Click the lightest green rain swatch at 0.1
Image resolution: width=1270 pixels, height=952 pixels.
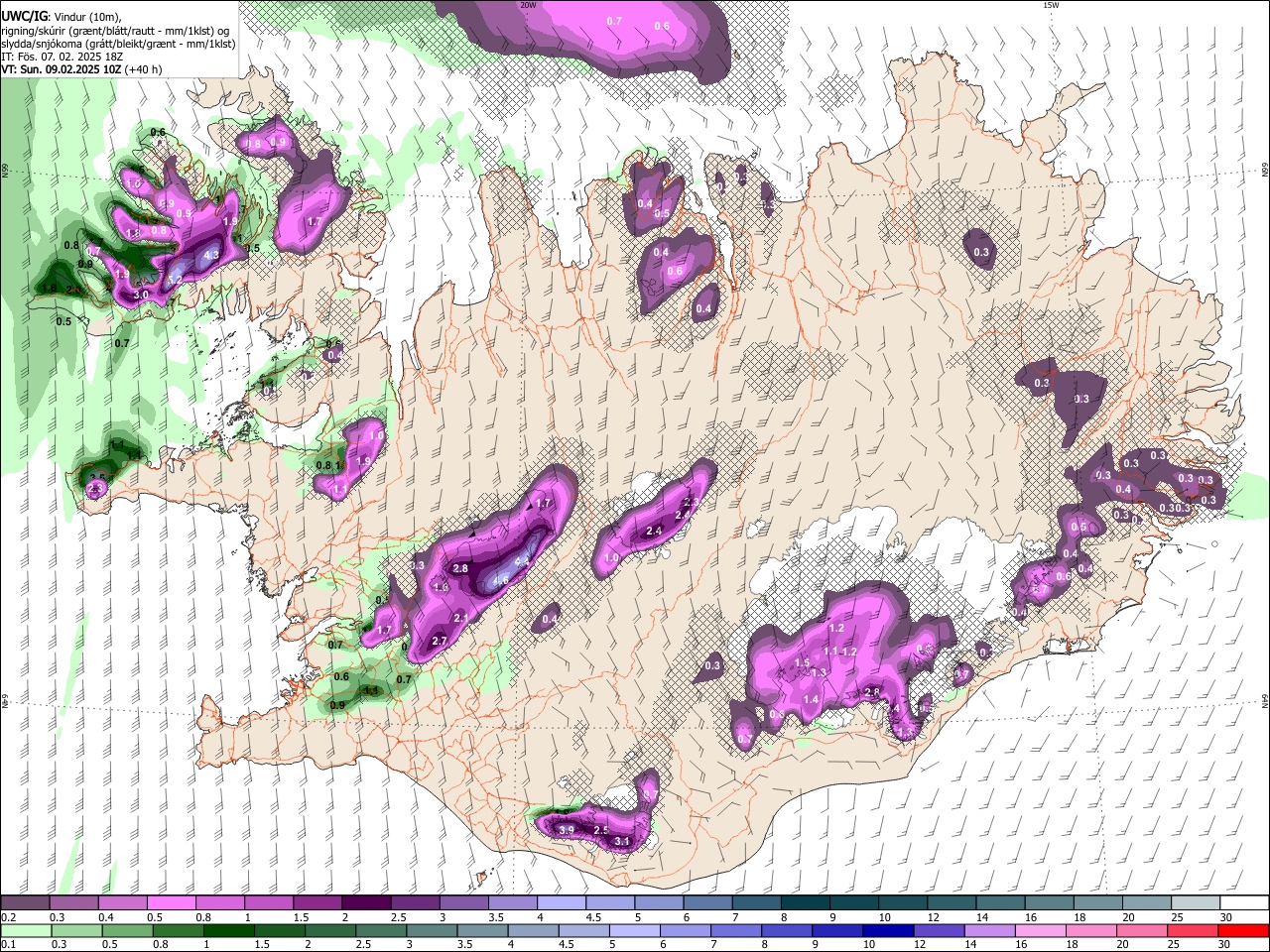tap(25, 930)
